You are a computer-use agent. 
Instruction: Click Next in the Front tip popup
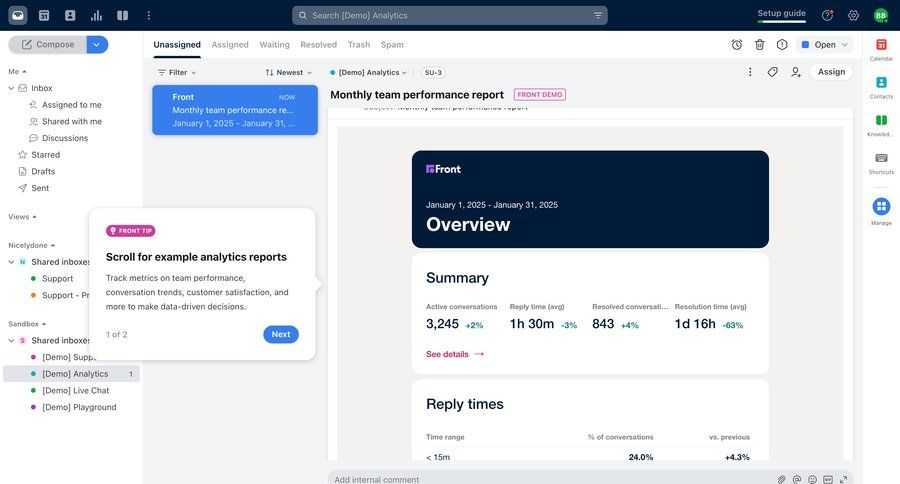coord(281,334)
